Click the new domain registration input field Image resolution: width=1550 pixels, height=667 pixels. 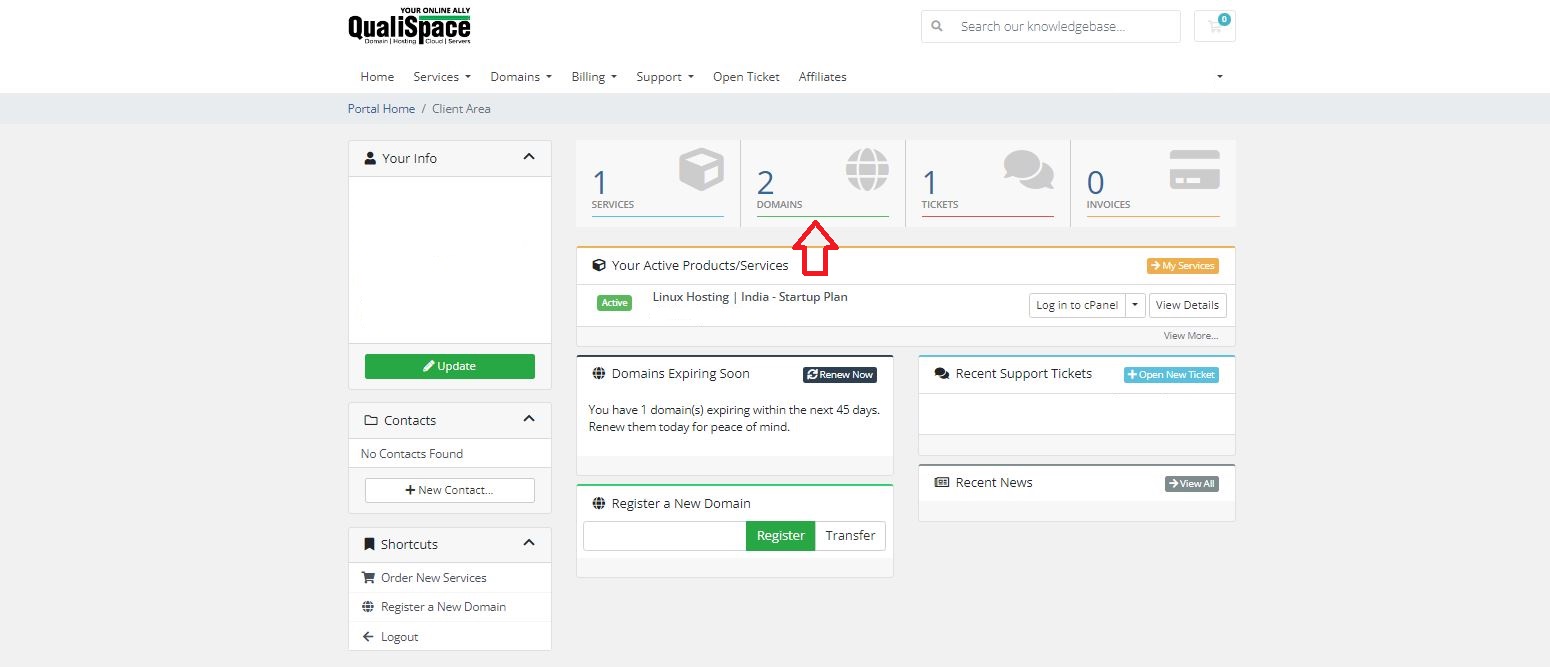click(663, 535)
